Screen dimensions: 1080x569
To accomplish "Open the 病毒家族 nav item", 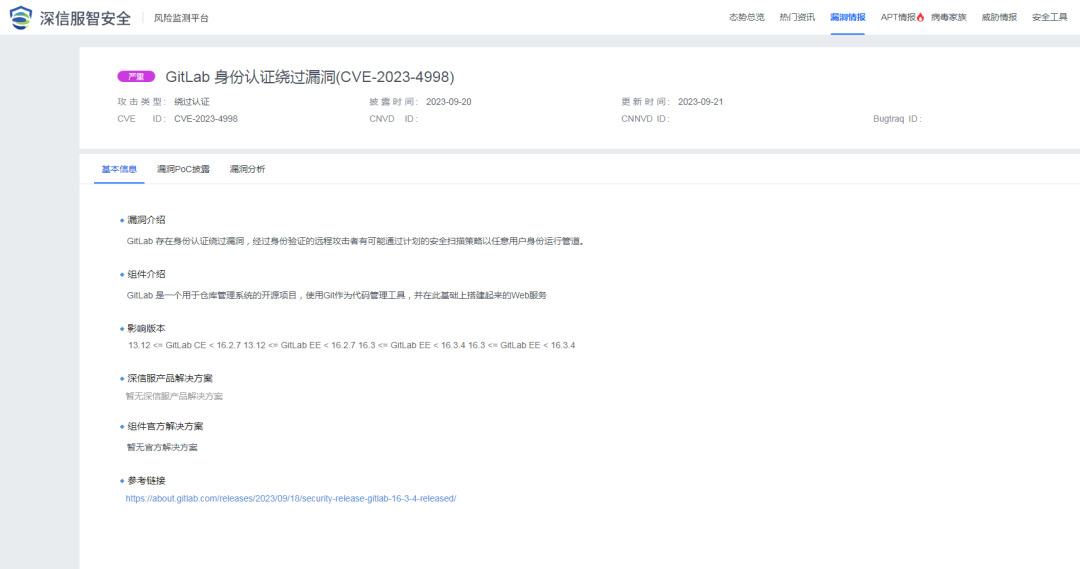I will (x=948, y=17).
